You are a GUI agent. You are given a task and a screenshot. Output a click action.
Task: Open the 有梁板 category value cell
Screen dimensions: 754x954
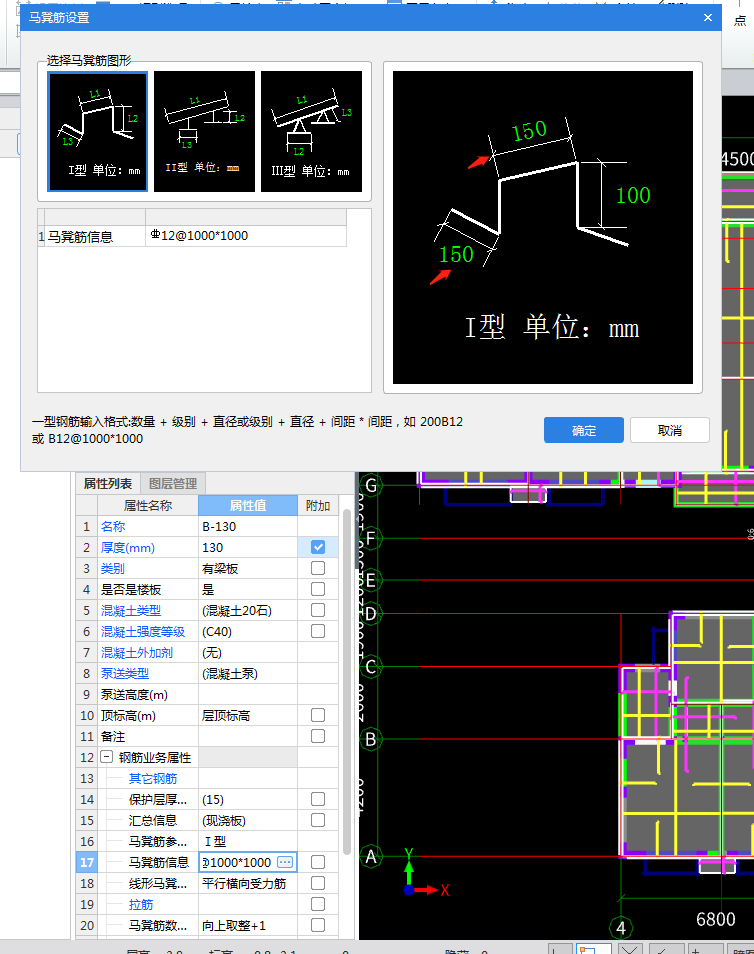248,568
